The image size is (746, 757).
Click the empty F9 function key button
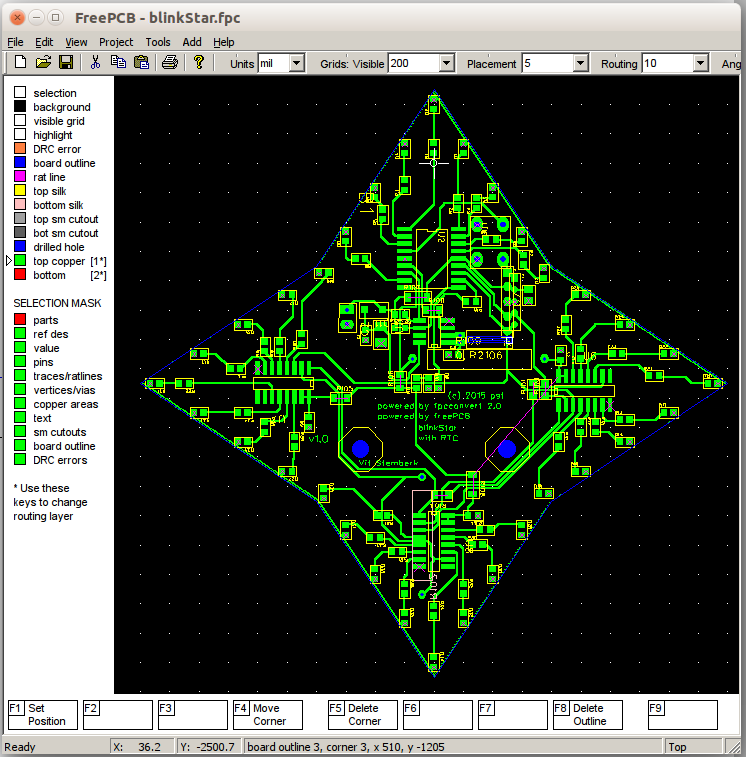click(683, 715)
